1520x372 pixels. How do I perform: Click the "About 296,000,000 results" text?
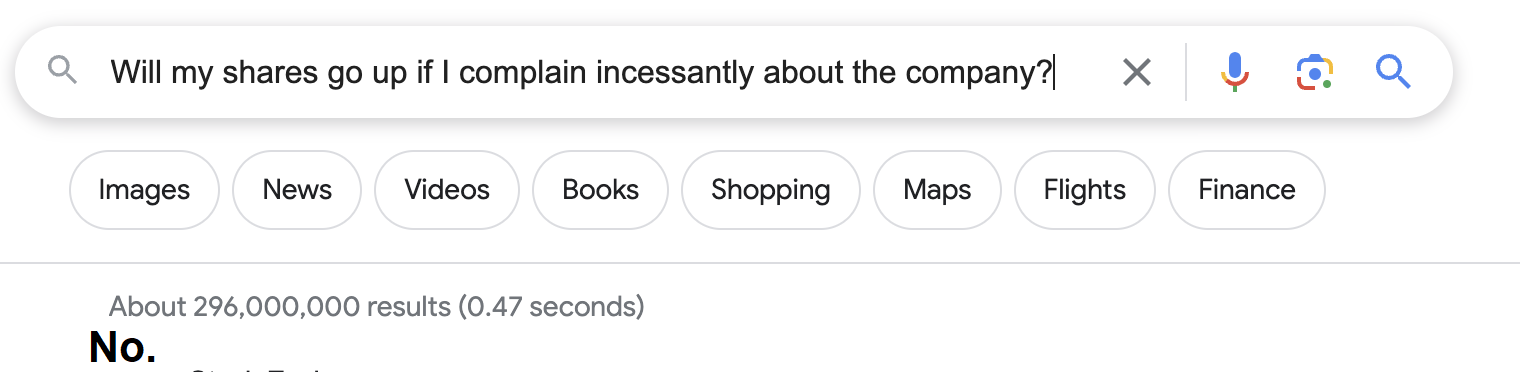279,306
